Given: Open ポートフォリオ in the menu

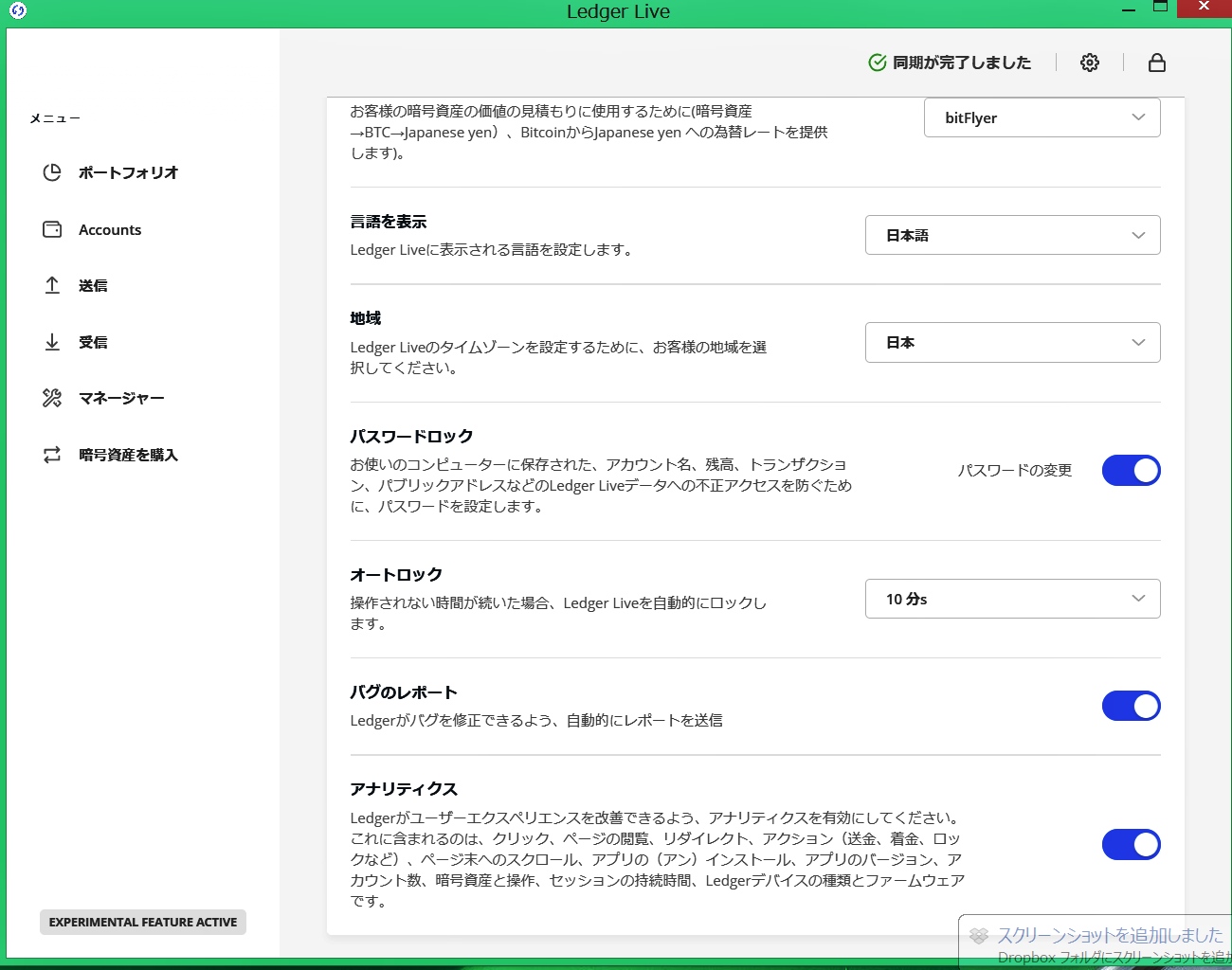Looking at the screenshot, I should (129, 172).
